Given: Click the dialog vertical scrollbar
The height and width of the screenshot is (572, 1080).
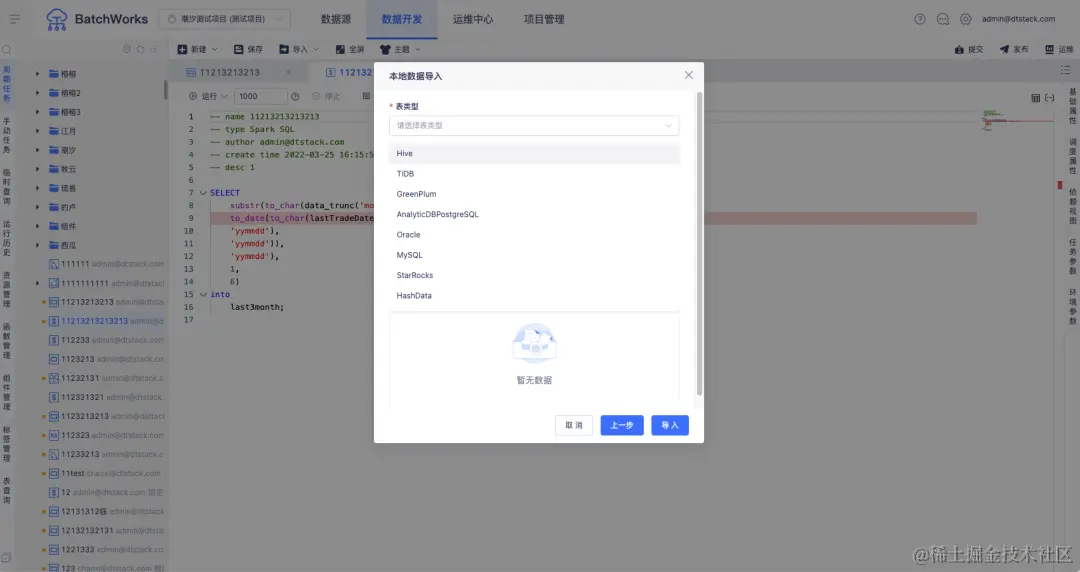Looking at the screenshot, I should click(699, 244).
